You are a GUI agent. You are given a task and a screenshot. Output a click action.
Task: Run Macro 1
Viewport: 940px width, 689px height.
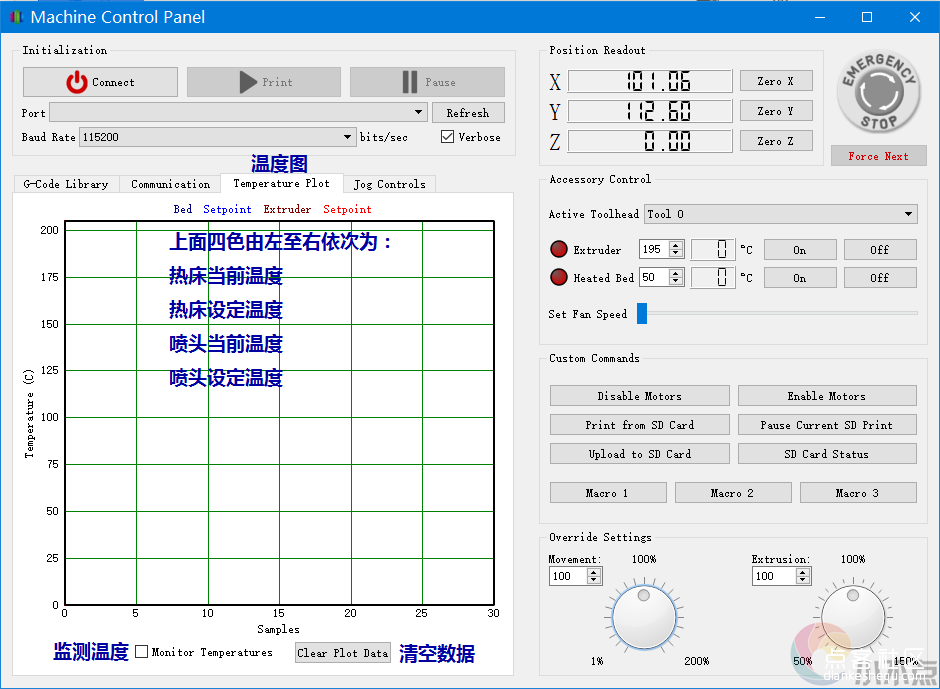608,493
